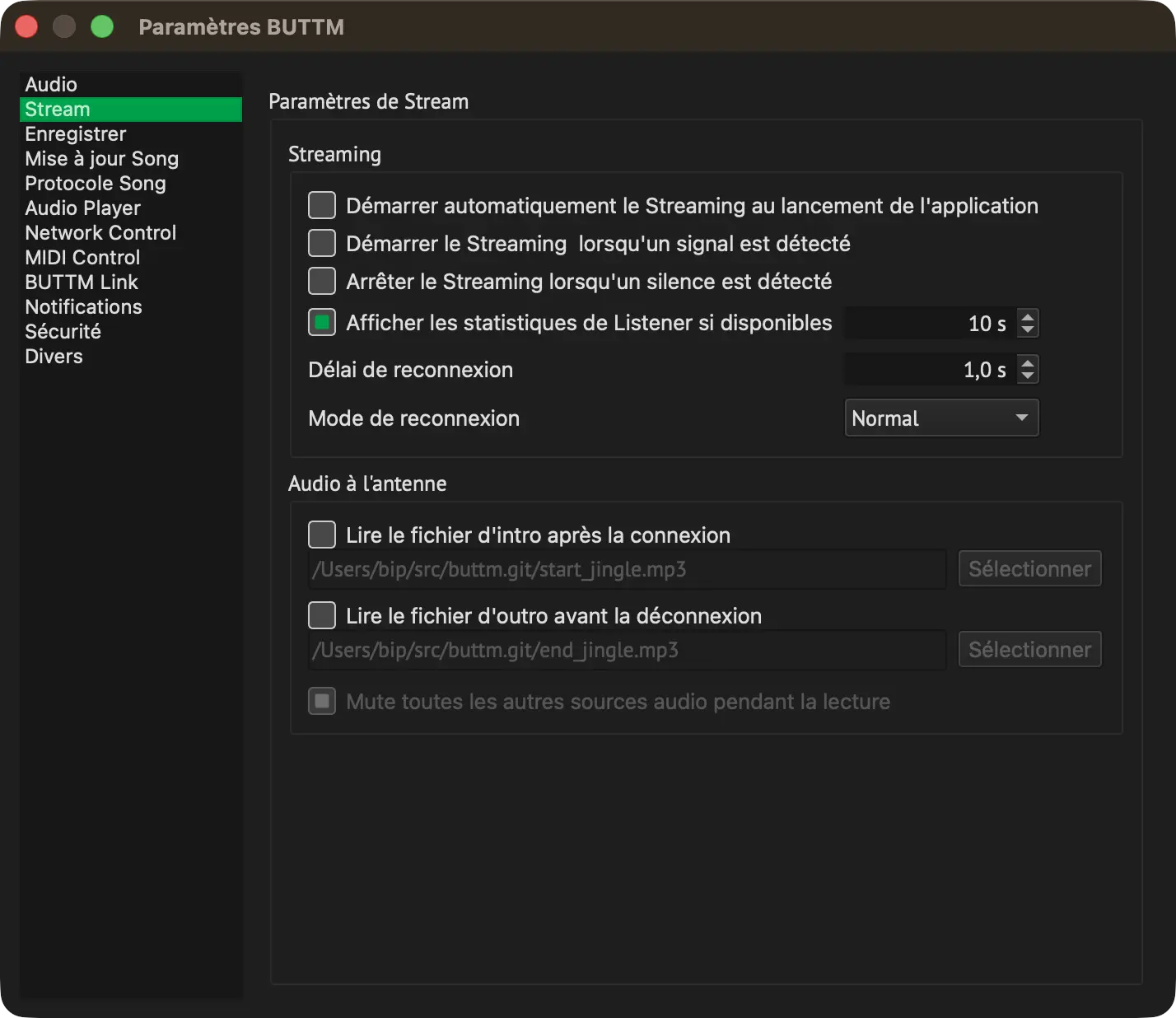Increase the listener statistics interval stepper
The width and height of the screenshot is (1176, 1018).
click(1027, 316)
